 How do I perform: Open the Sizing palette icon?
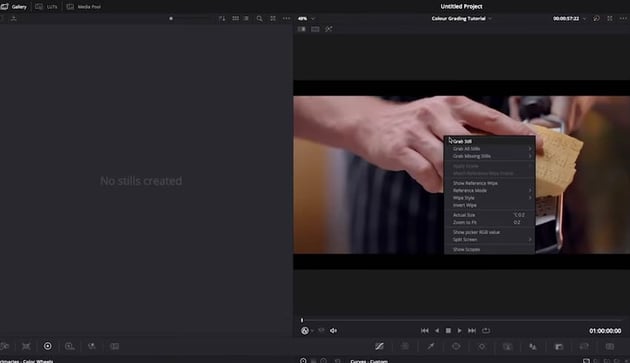coord(584,346)
